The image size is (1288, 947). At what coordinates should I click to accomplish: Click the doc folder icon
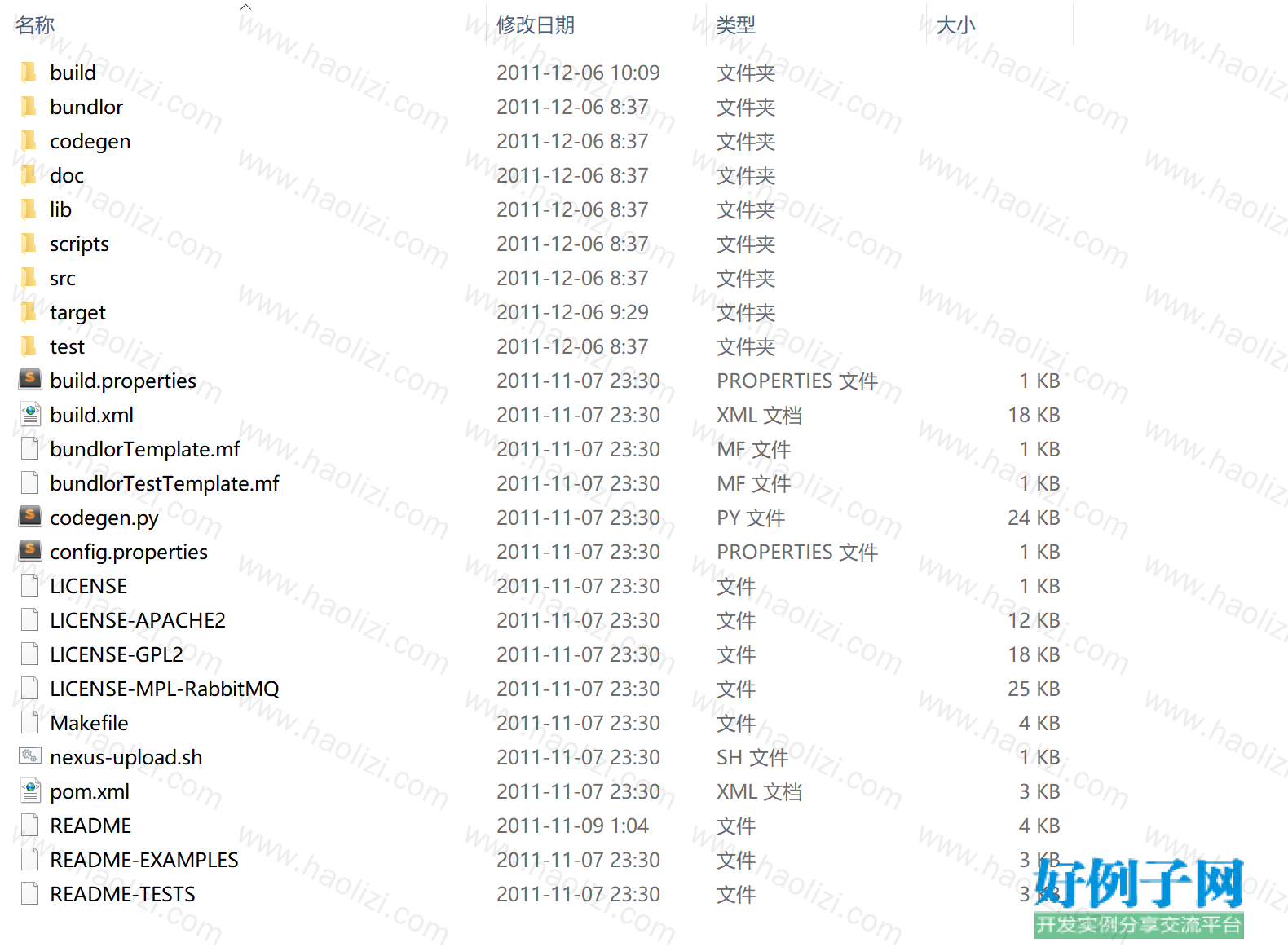point(29,175)
